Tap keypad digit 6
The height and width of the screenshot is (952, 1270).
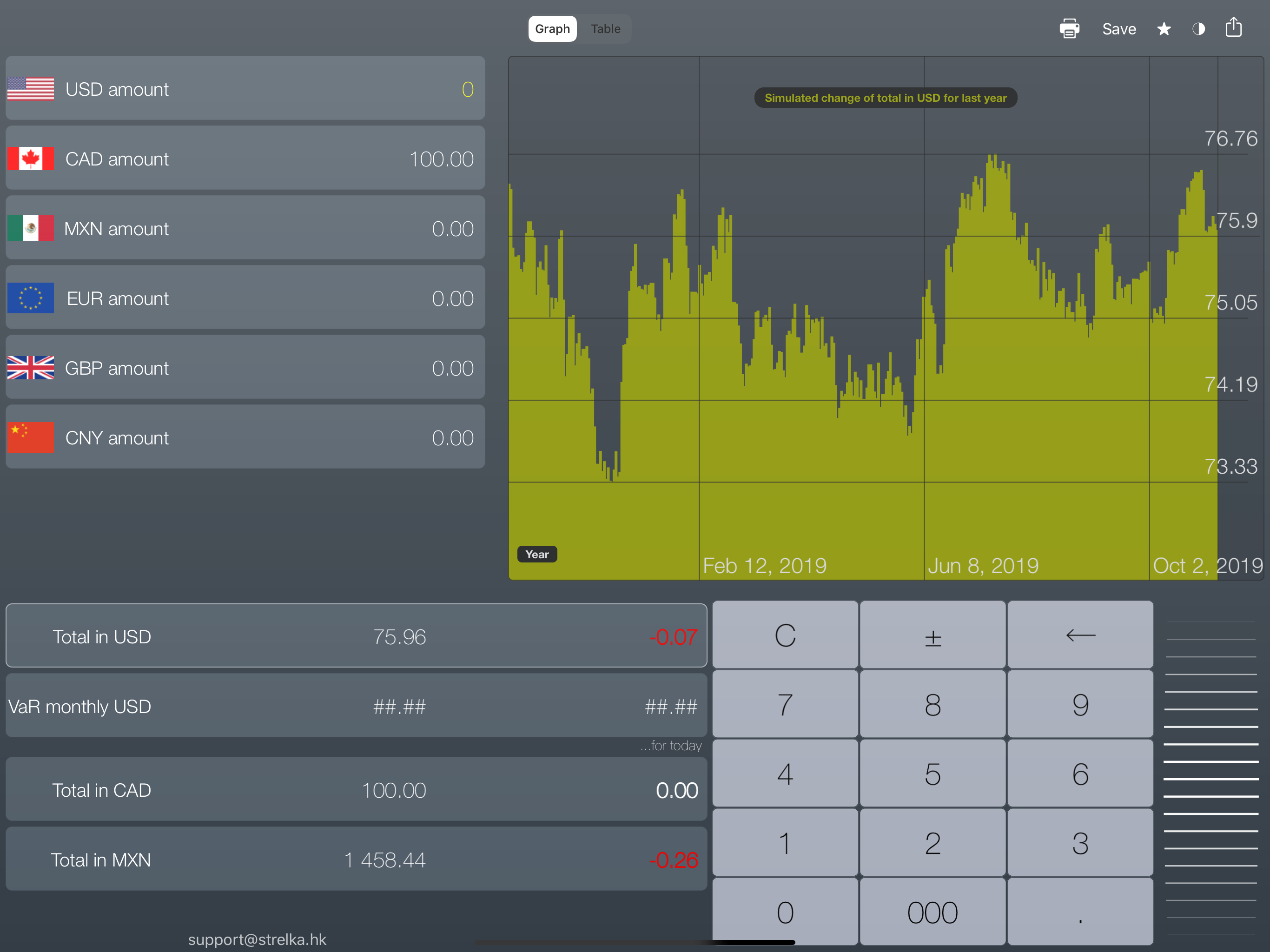[x=1080, y=773]
